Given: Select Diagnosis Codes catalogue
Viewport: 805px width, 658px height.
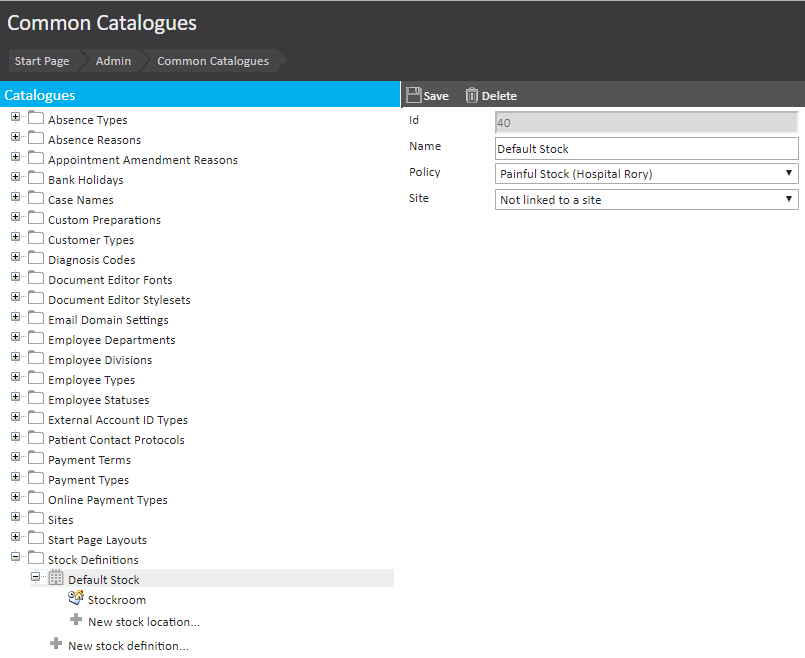Looking at the screenshot, I should click(91, 260).
